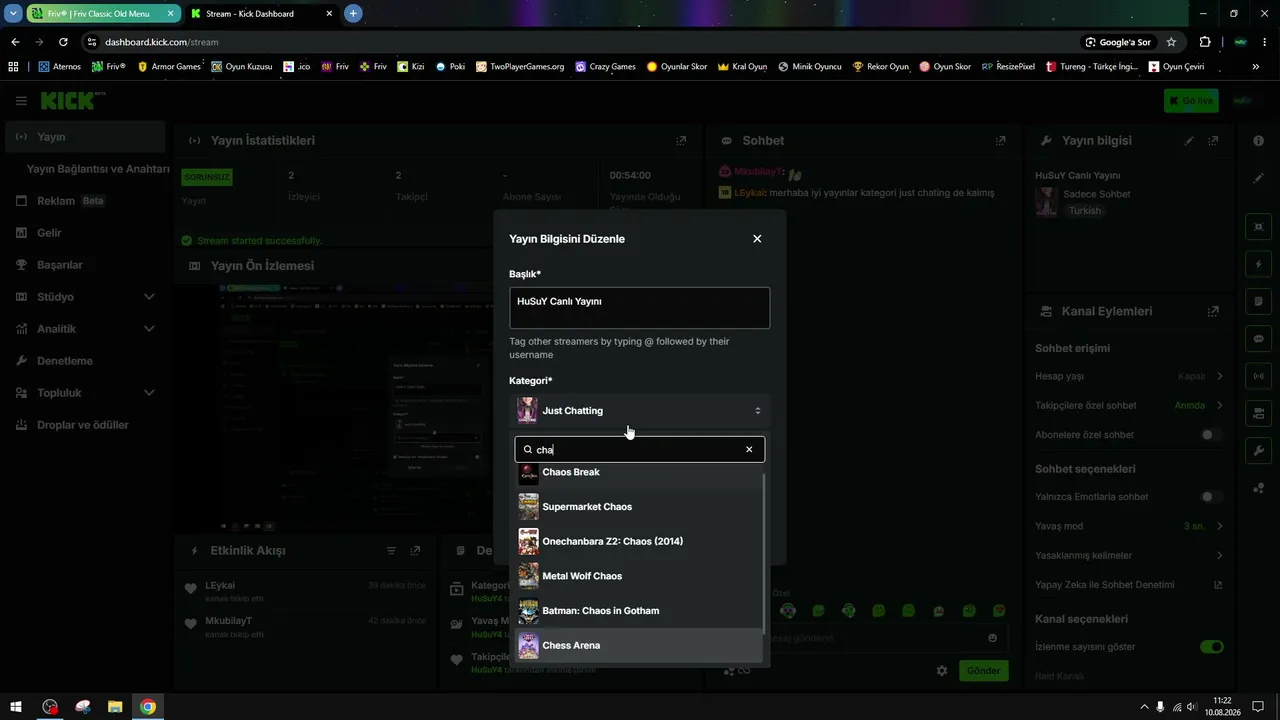Screen dimensions: 1280x720
Task: Pick Metal Wolf Chaos from the list
Action: click(639, 576)
